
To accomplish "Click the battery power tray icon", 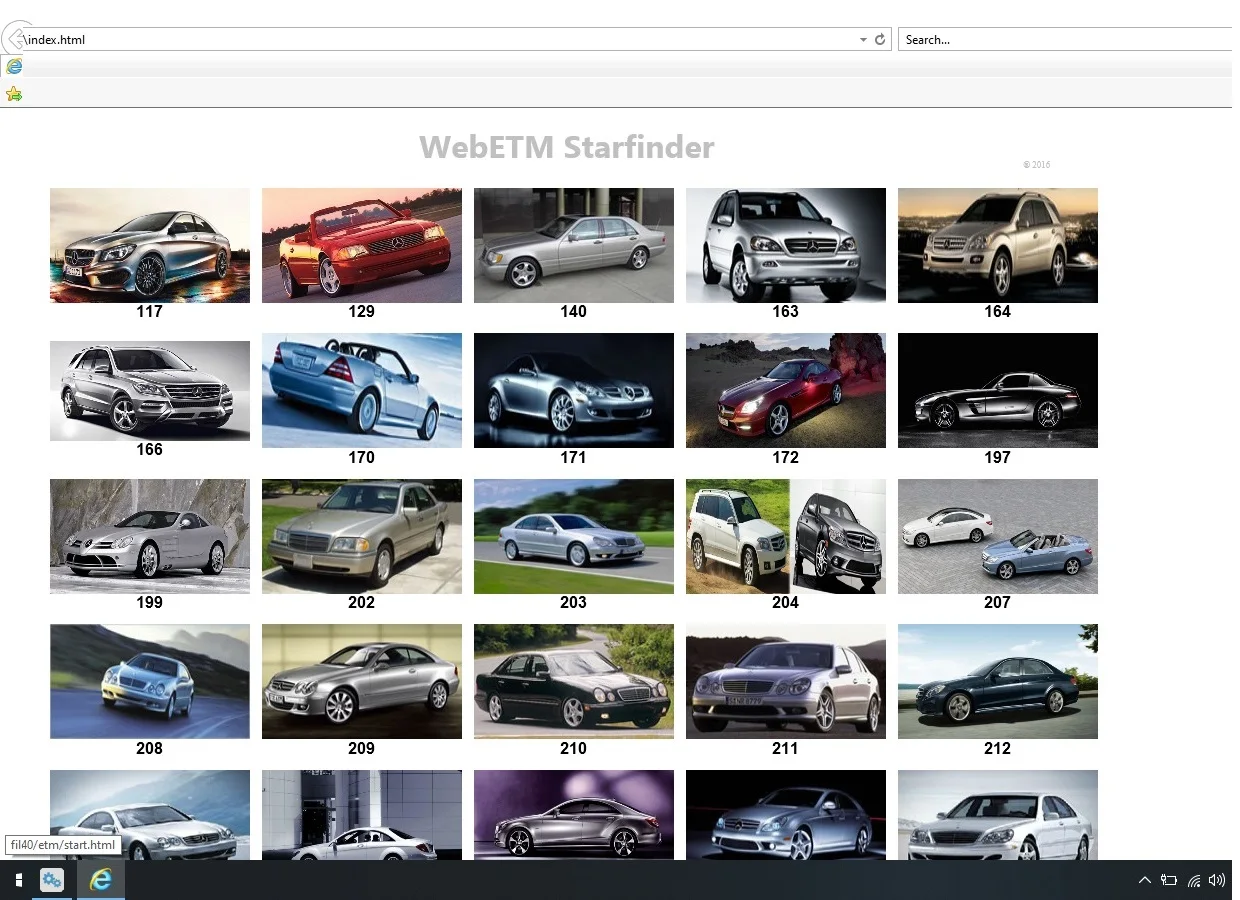I will coord(1169,881).
